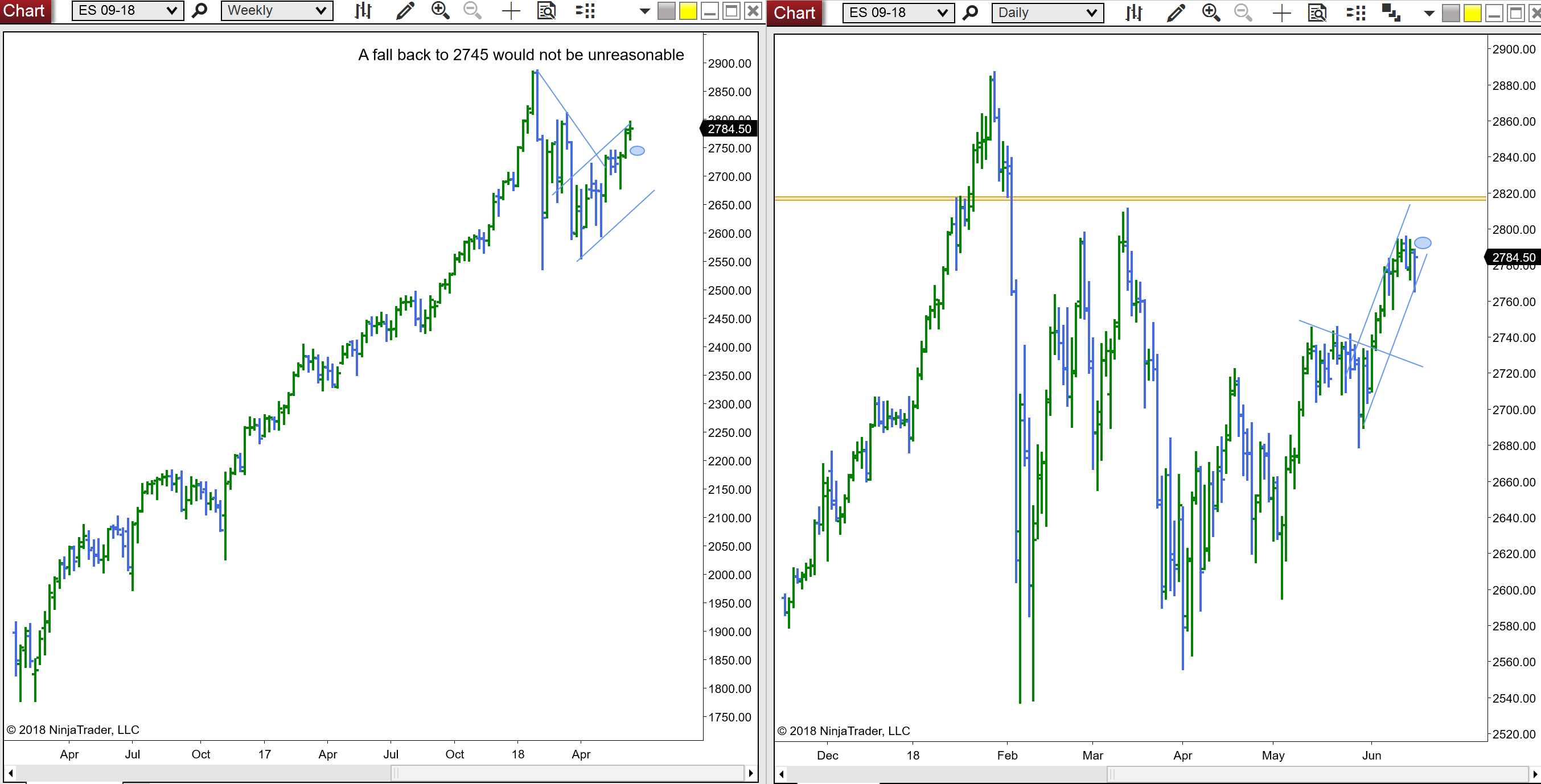Image resolution: width=1541 pixels, height=784 pixels.
Task: Select the crosshair cursor in Daily chart
Action: (1281, 13)
